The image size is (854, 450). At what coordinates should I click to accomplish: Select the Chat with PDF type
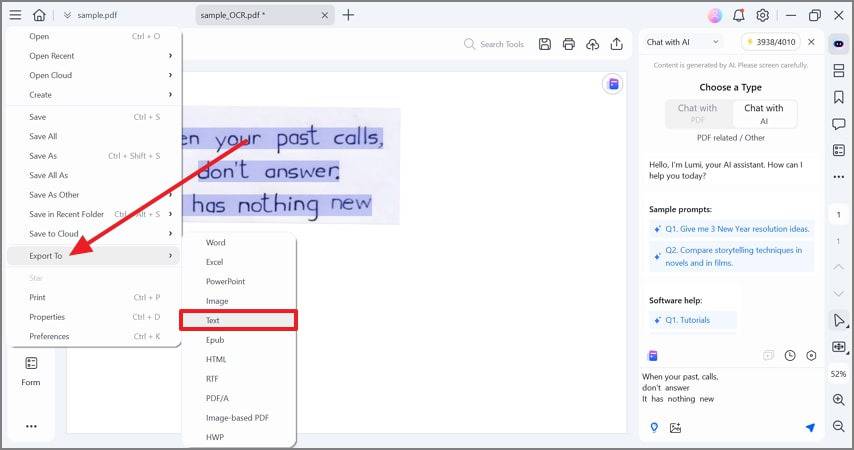click(x=698, y=113)
